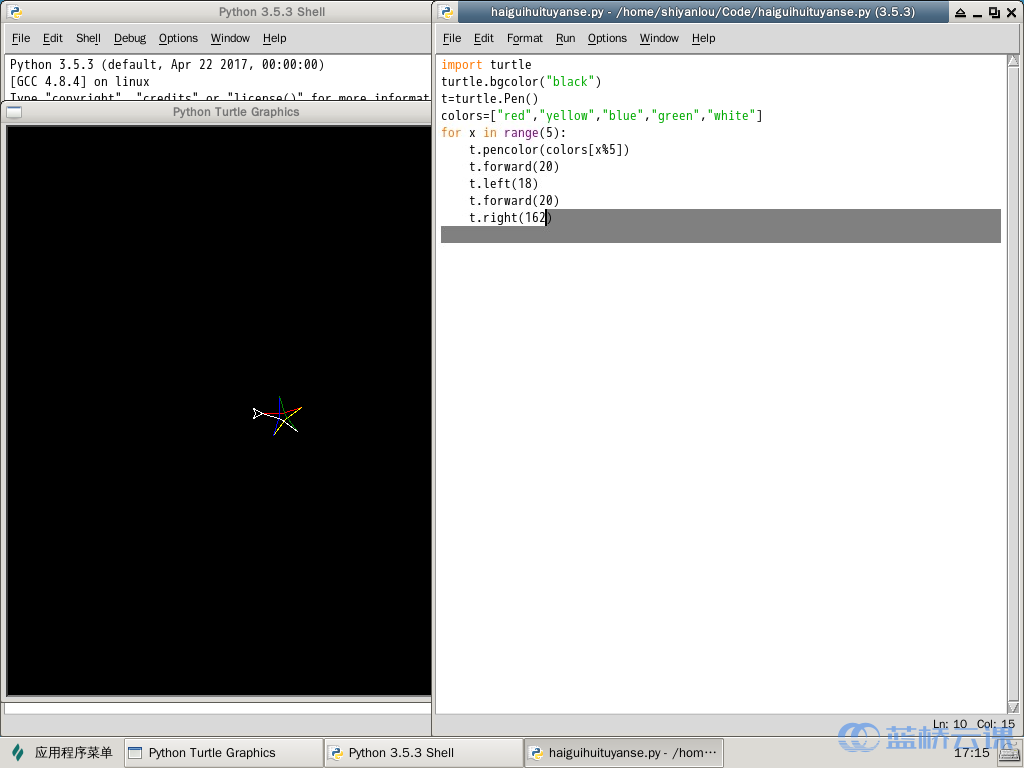Roll up the editor window with the shade button

[x=960, y=12]
